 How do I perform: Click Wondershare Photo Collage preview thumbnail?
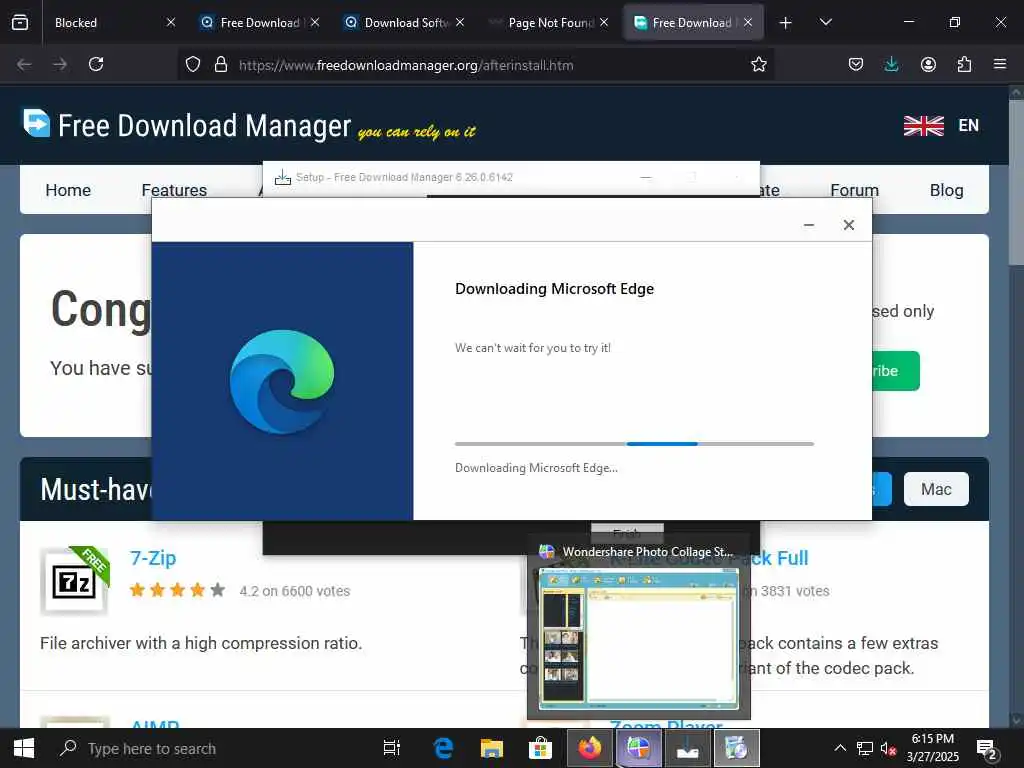tap(639, 639)
